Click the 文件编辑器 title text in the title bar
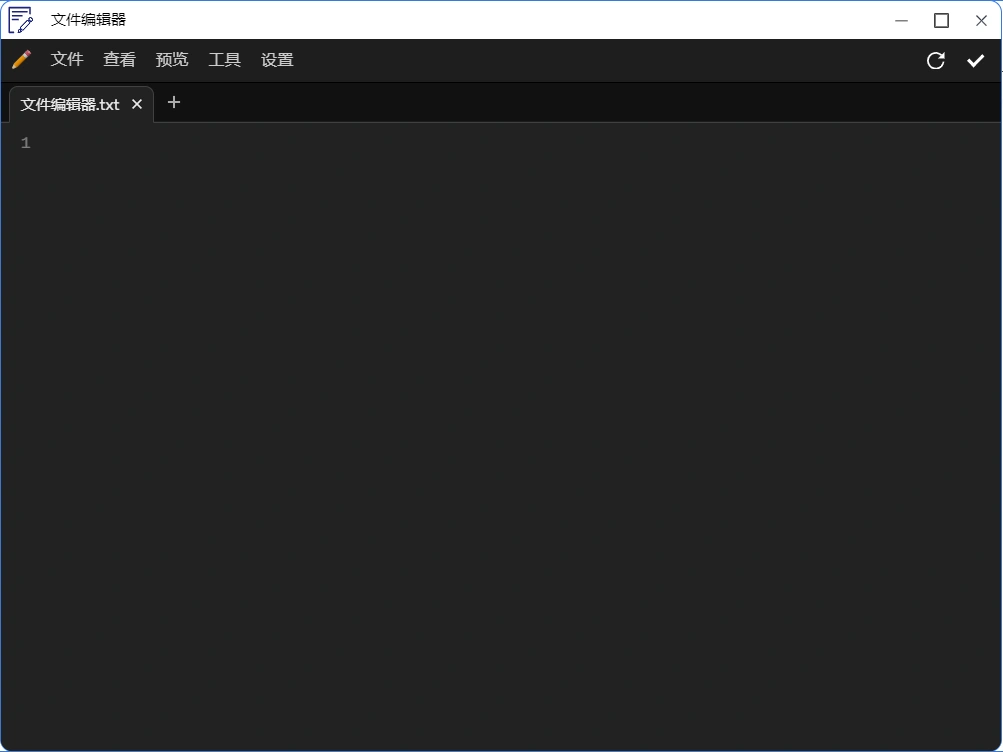This screenshot has width=1003, height=752. [x=89, y=20]
